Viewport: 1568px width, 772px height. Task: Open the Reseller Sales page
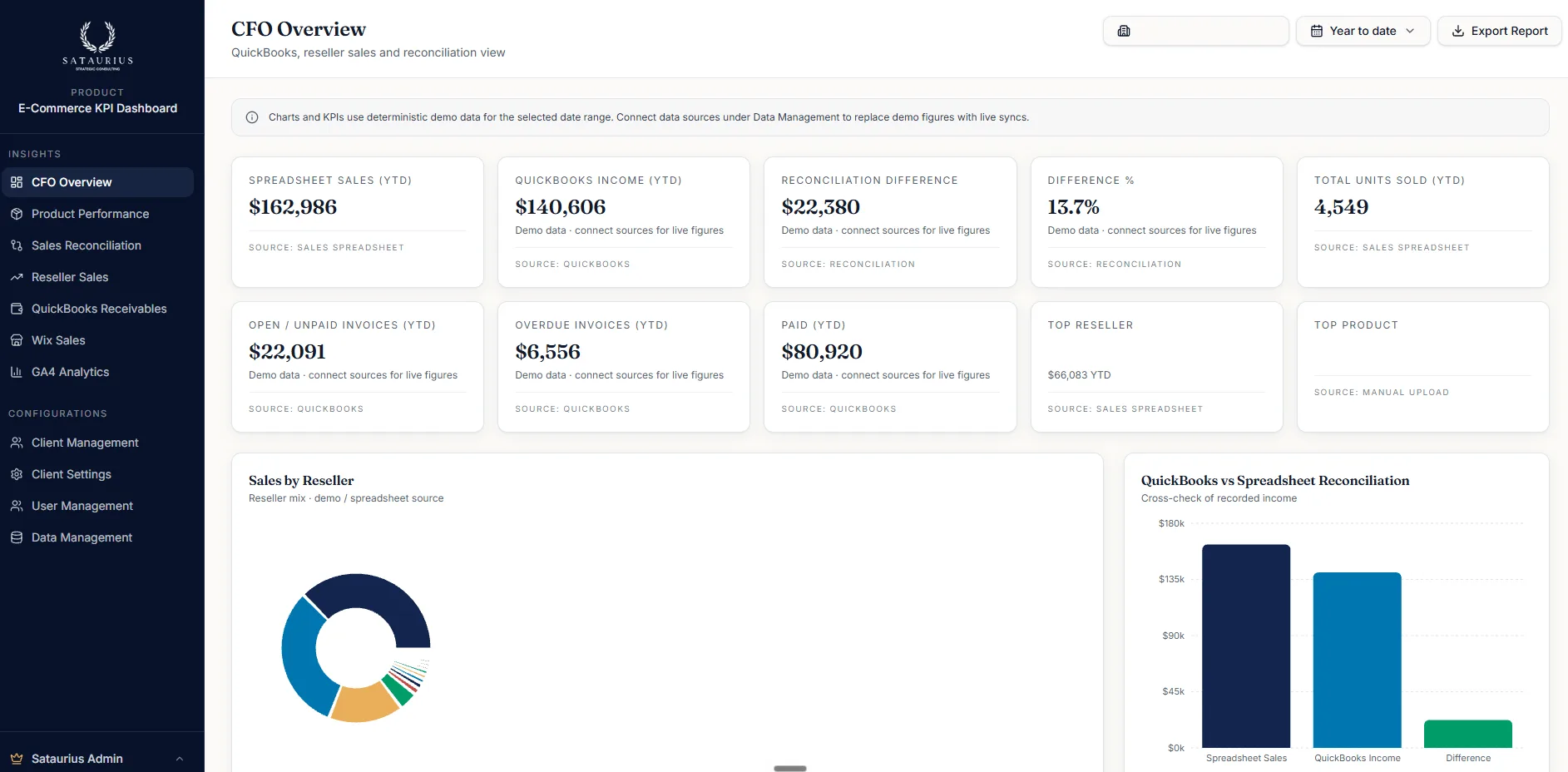97,277
